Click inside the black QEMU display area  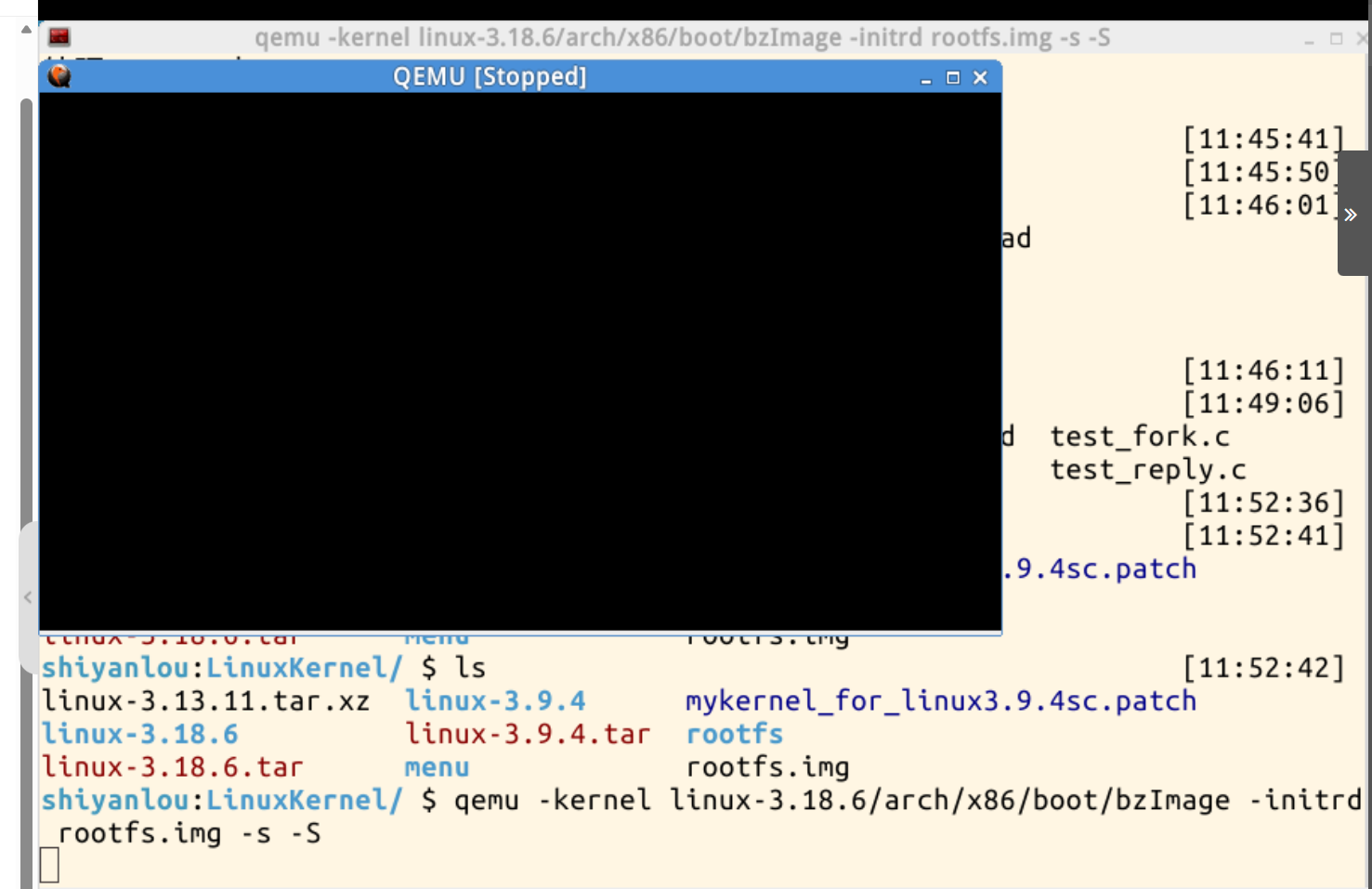pos(520,361)
